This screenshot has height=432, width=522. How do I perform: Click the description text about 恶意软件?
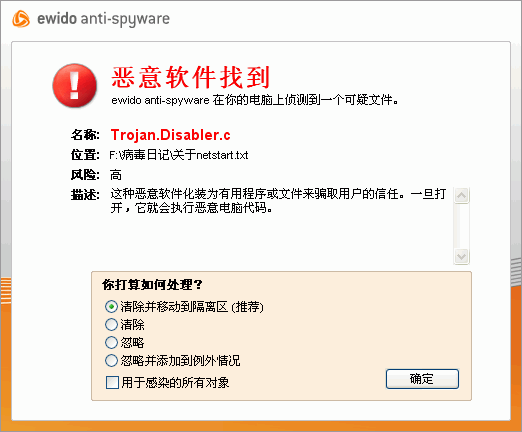click(x=278, y=201)
